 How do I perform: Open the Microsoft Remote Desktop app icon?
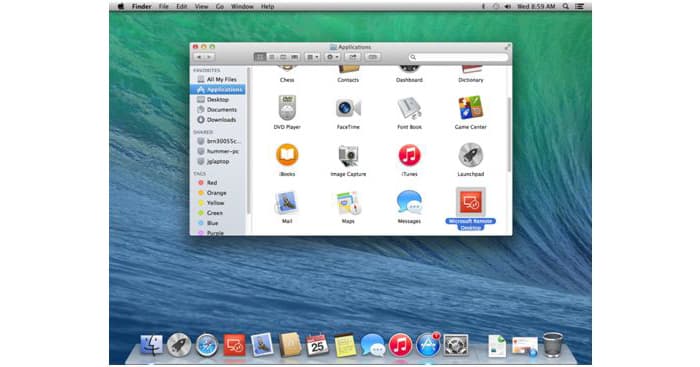click(x=471, y=202)
